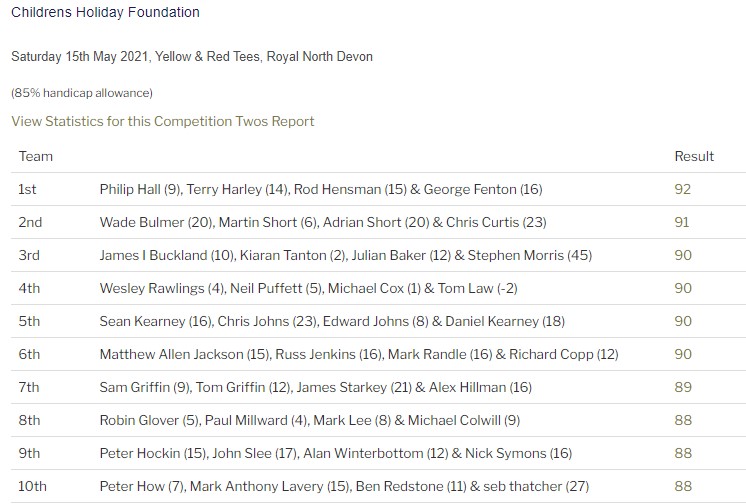Image resolution: width=746 pixels, height=504 pixels.
Task: Select the Sam Griffin team row
Action: tap(378, 387)
